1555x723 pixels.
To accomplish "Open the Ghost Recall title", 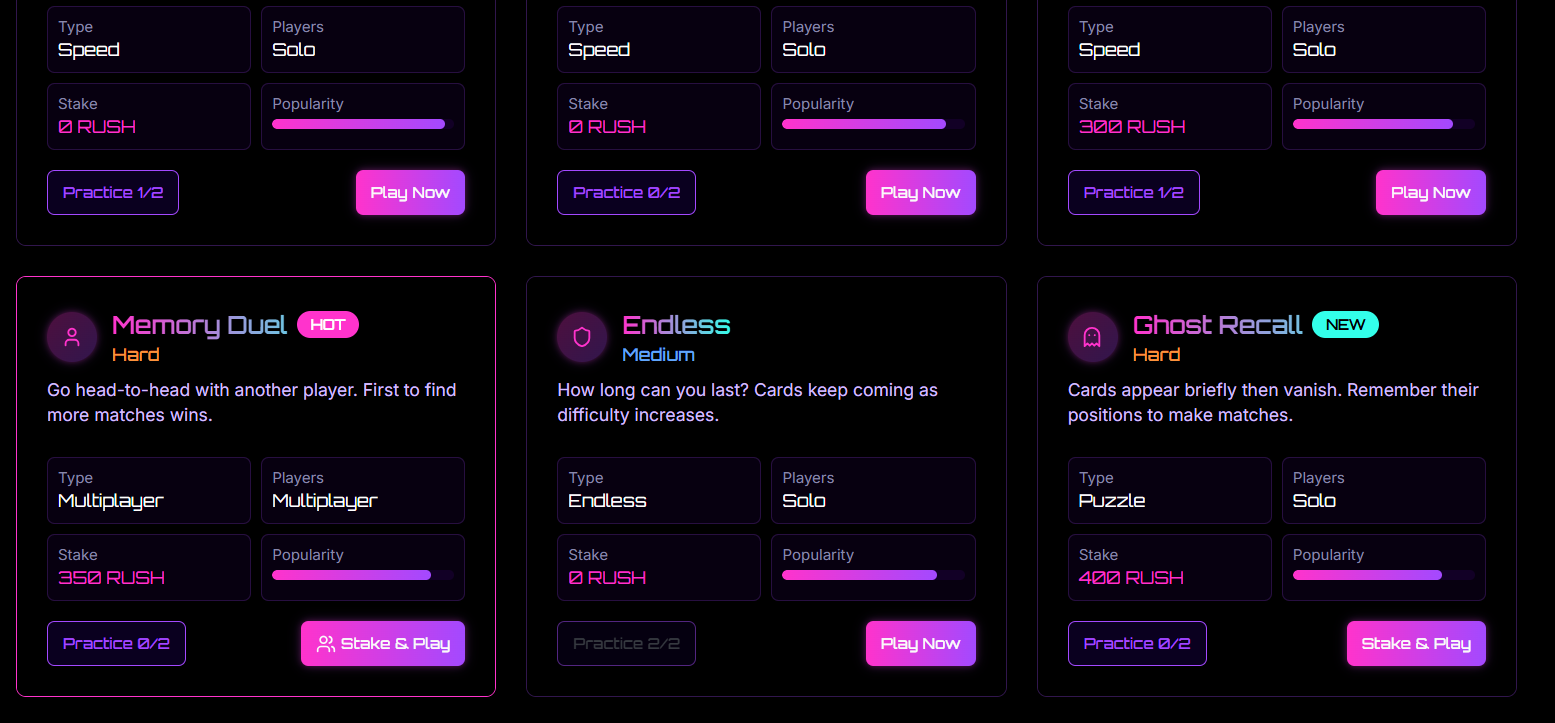I will [1217, 325].
